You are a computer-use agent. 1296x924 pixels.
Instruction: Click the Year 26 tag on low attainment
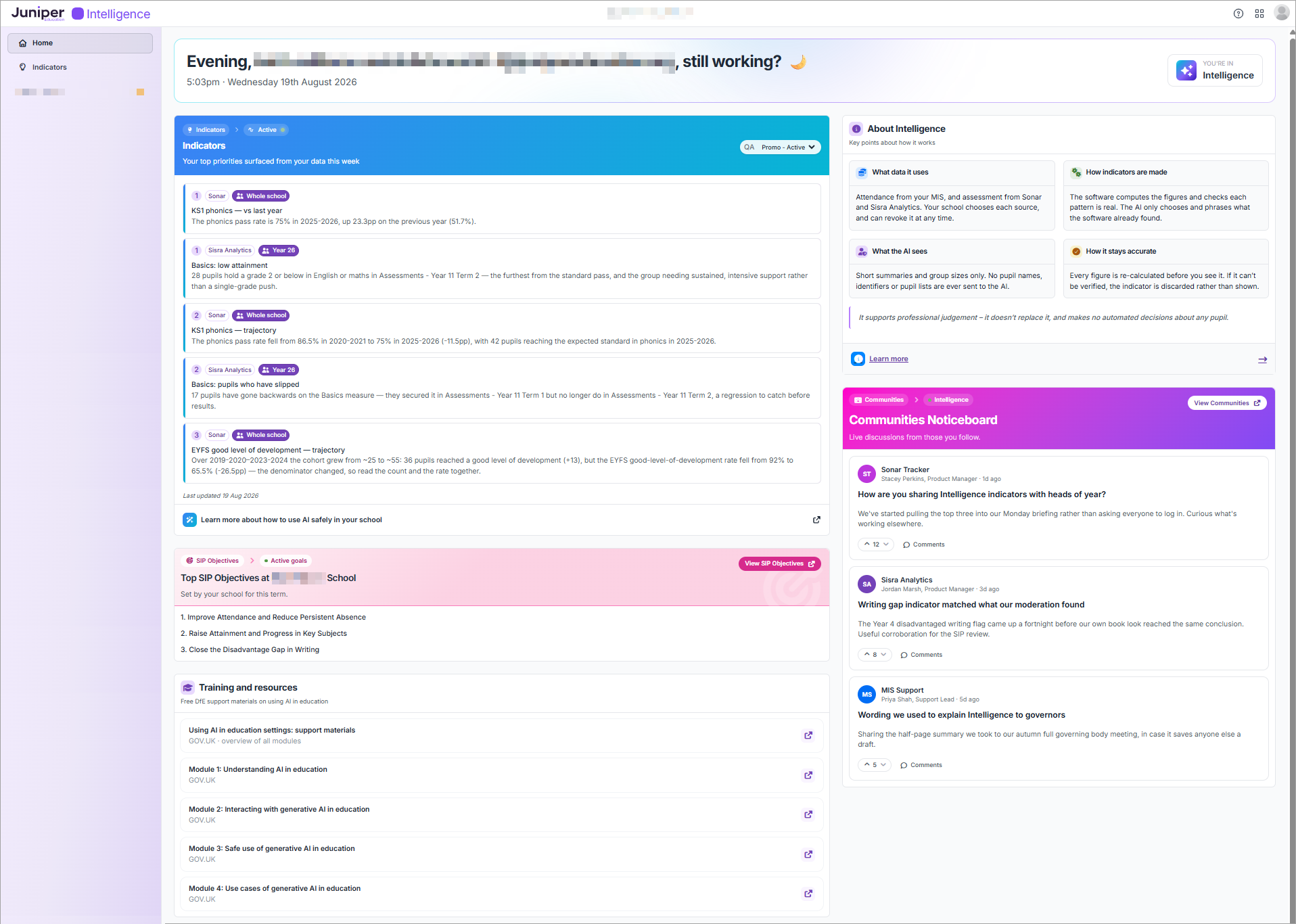[x=279, y=250]
